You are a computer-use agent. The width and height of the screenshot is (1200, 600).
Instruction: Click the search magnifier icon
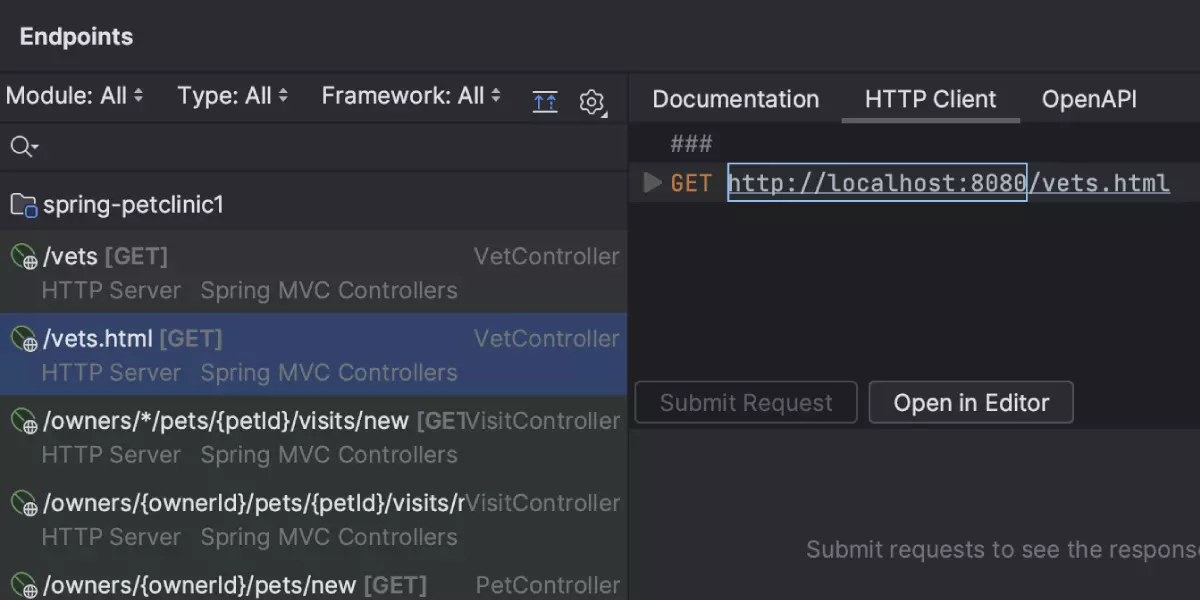click(22, 147)
